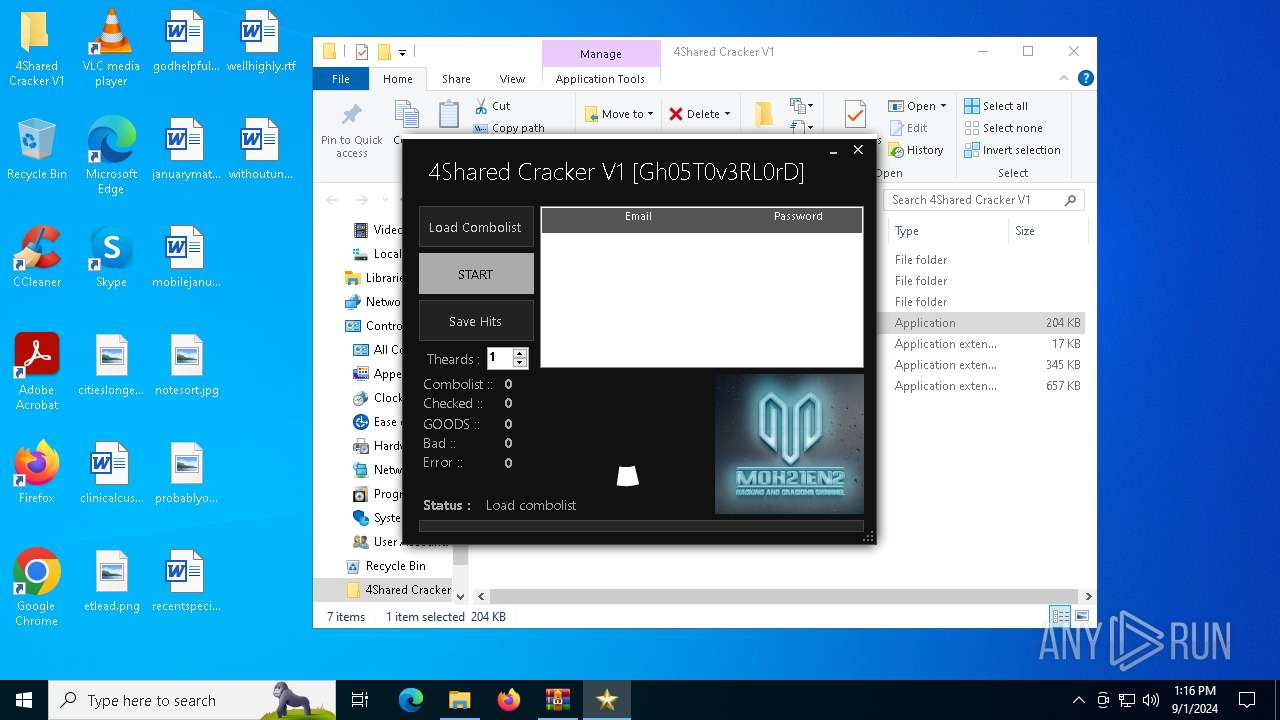Click the Load Combolist button
Viewport: 1280px width, 720px height.
[x=475, y=227]
